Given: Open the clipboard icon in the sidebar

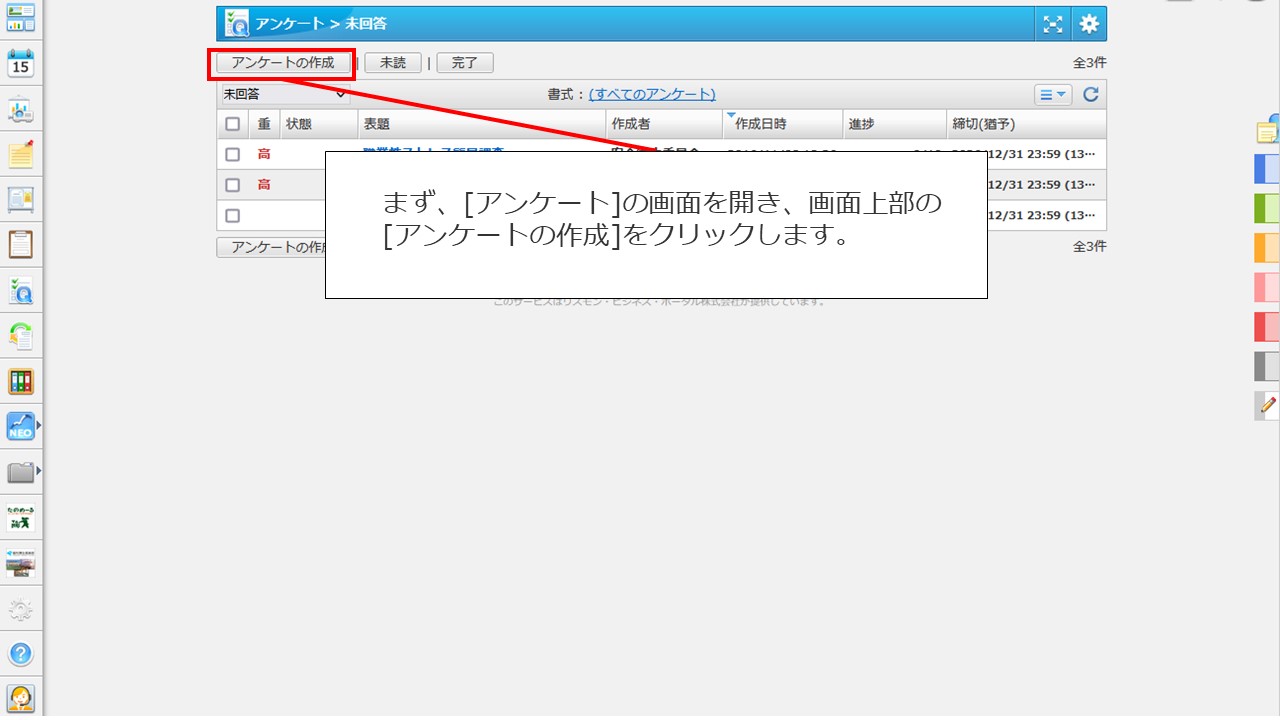Looking at the screenshot, I should point(21,245).
